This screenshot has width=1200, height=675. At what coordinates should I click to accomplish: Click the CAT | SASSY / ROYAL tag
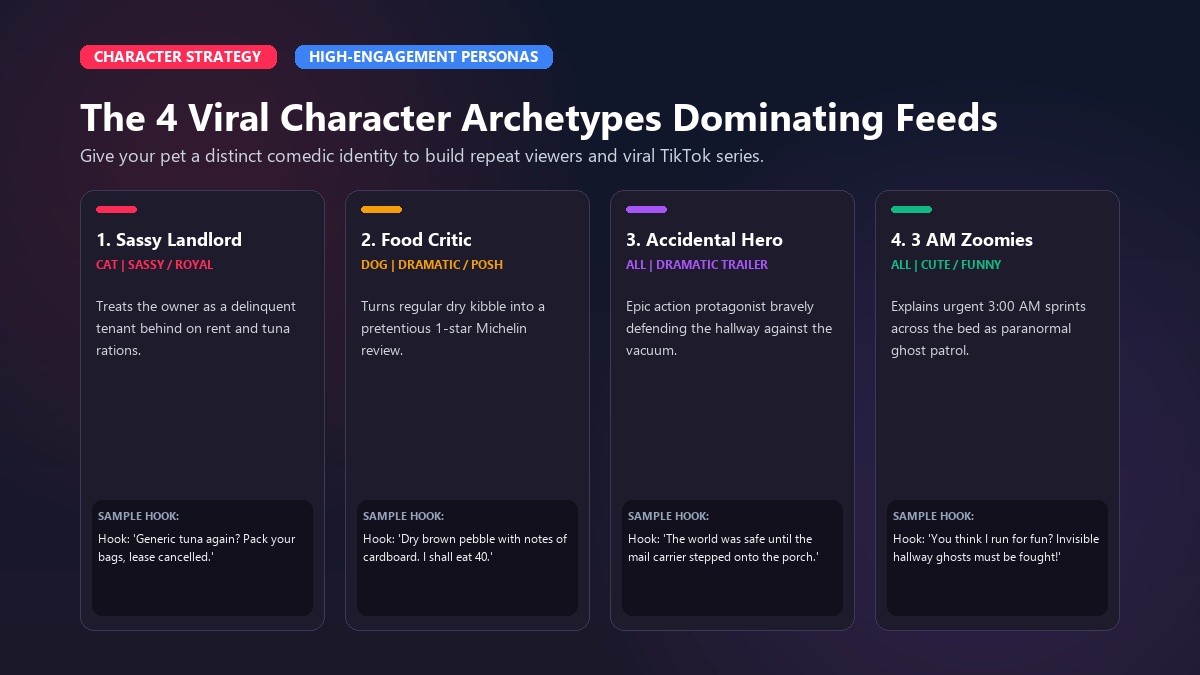click(154, 265)
